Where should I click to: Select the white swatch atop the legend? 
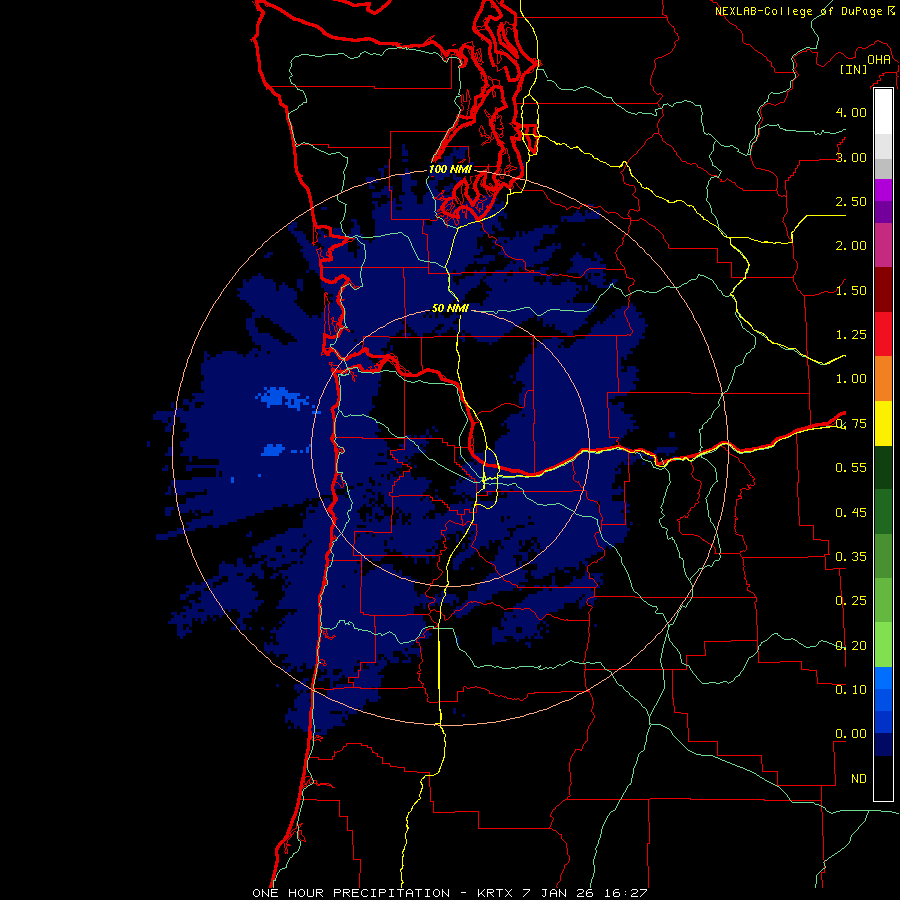tap(883, 112)
